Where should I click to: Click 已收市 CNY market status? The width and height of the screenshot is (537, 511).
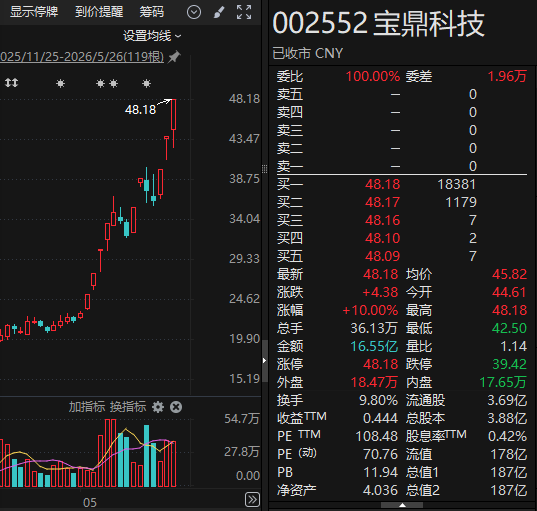pos(308,53)
